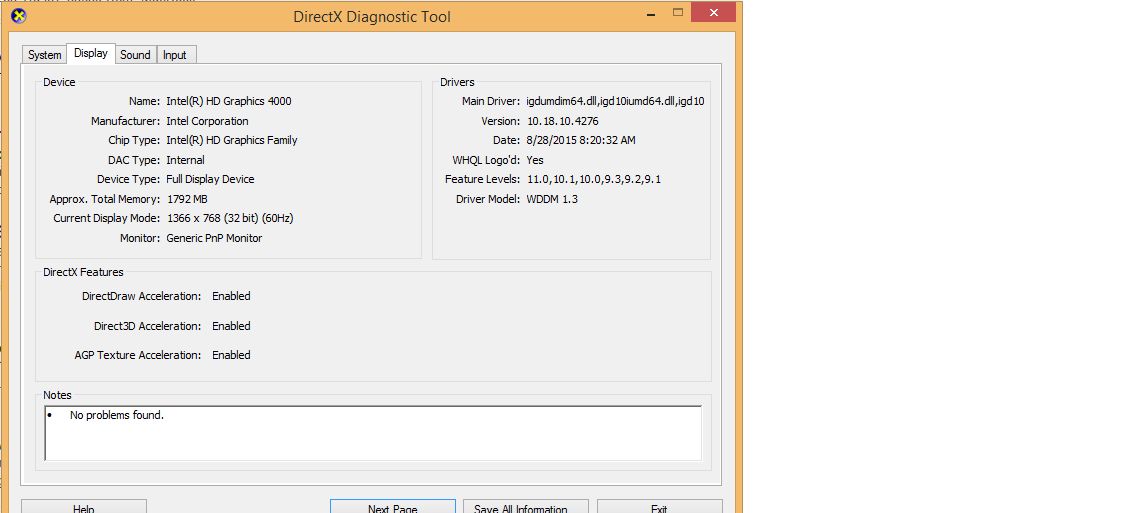Viewport: 1135px width, 513px height.
Task: Click the DirectDraw Acceleration Enabled status
Action: coord(231,296)
